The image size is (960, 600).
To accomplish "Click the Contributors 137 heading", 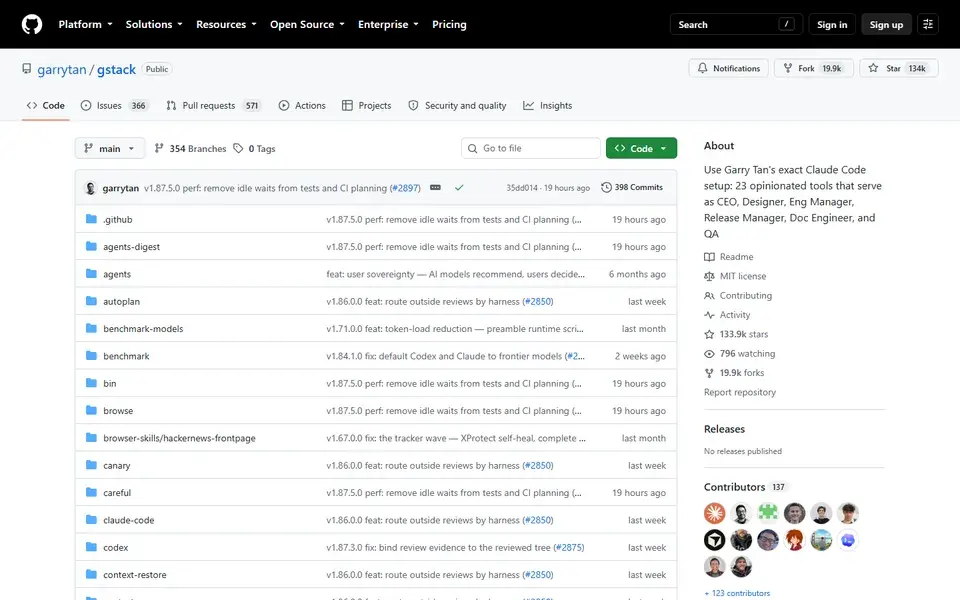I will pos(744,487).
